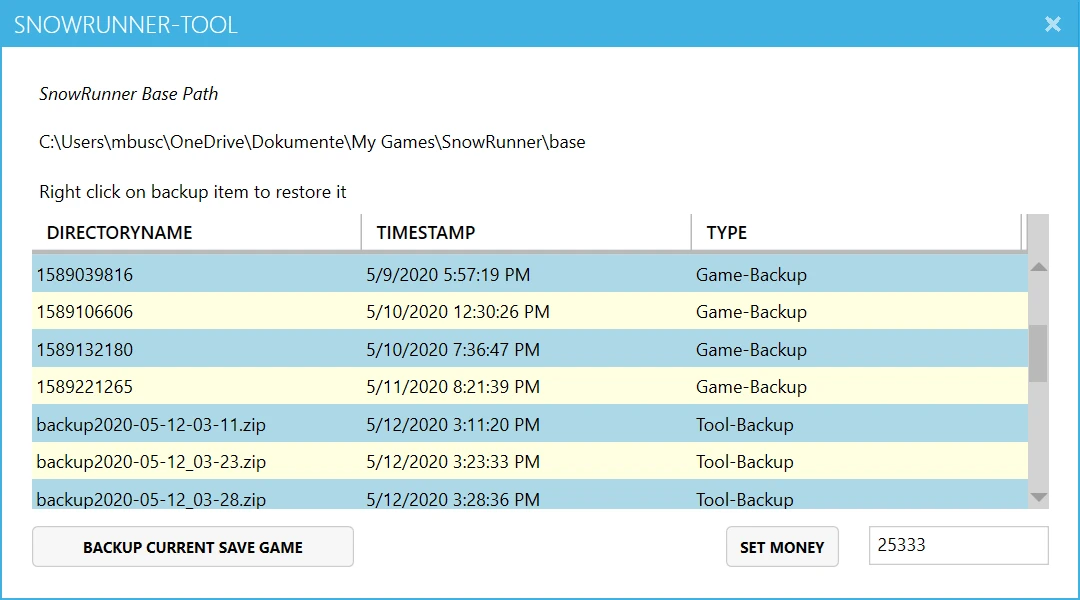Sort backups by the TYPE column header
Viewport: 1080px width, 600px height.
pyautogui.click(x=726, y=232)
